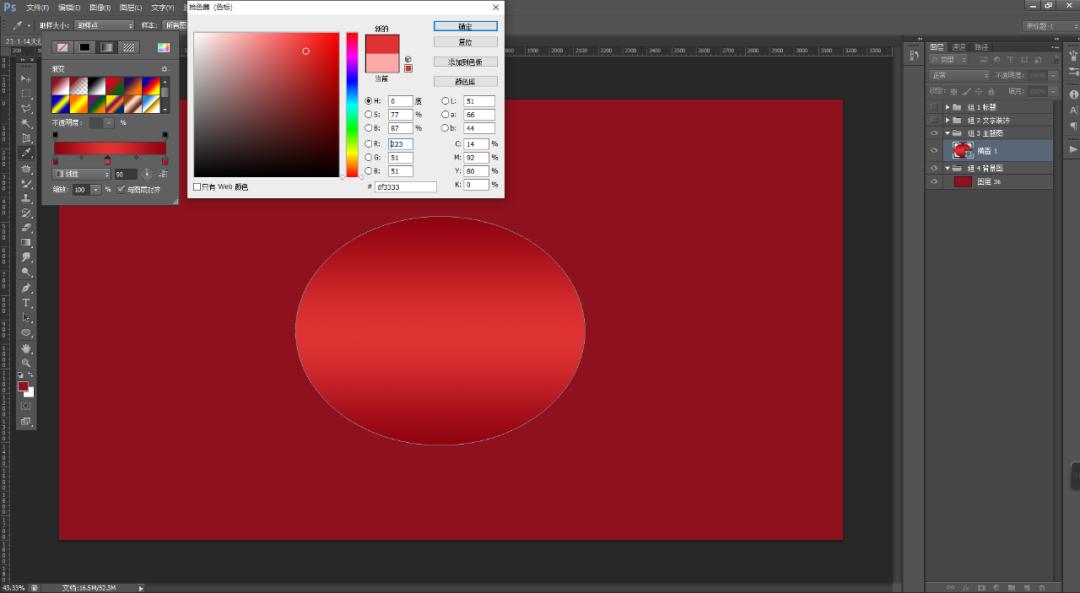Select the Clone Stamp tool
1080x593 pixels.
click(26, 198)
